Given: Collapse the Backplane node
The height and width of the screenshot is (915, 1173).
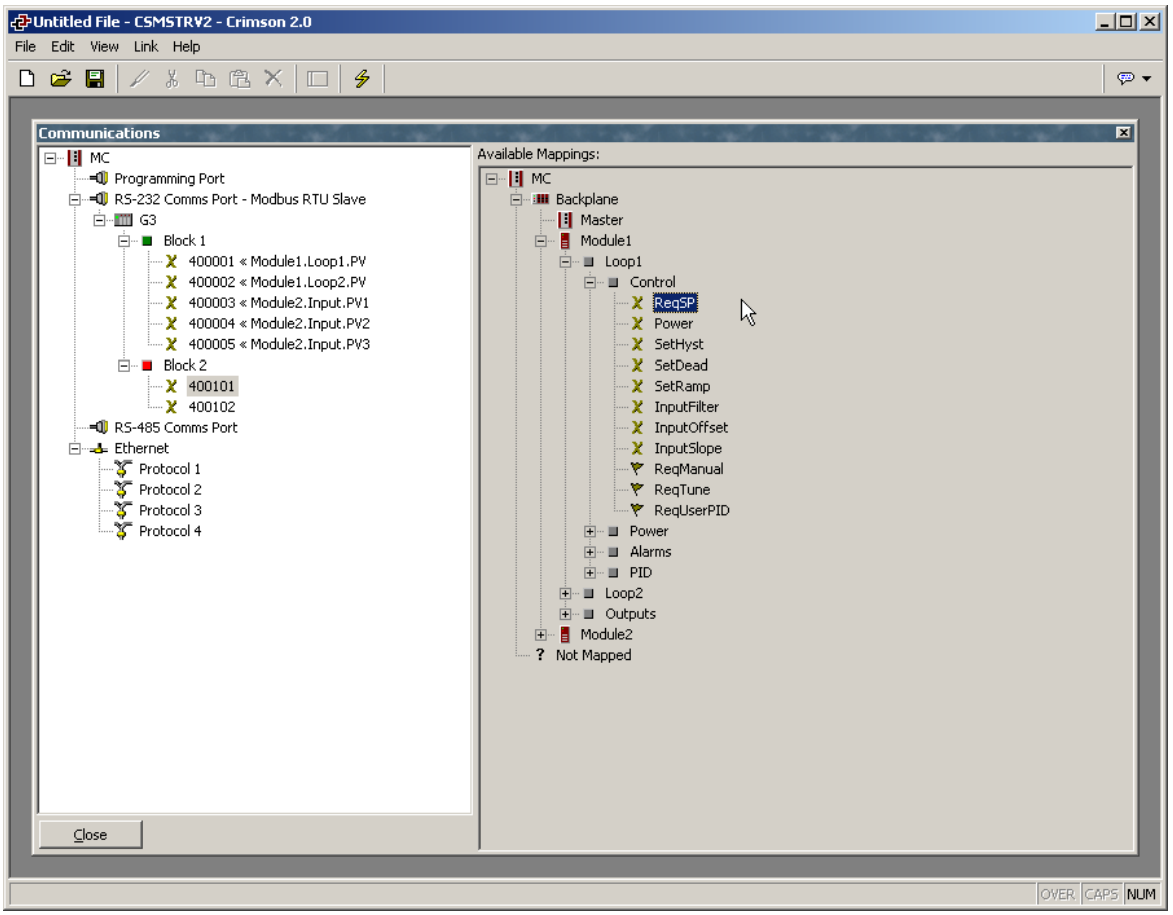Looking at the screenshot, I should pos(516,200).
